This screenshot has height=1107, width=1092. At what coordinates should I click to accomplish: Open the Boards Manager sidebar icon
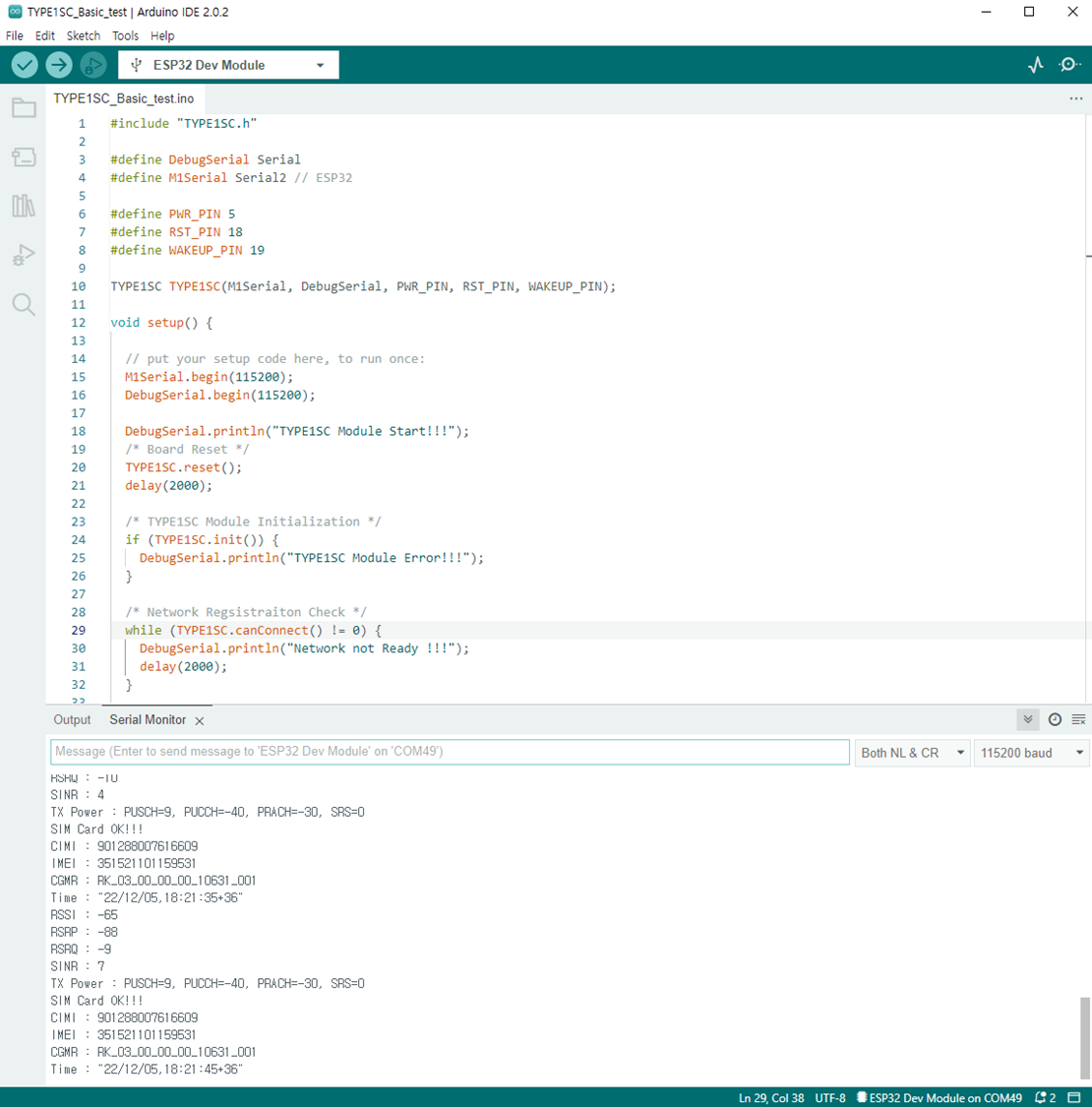point(24,156)
